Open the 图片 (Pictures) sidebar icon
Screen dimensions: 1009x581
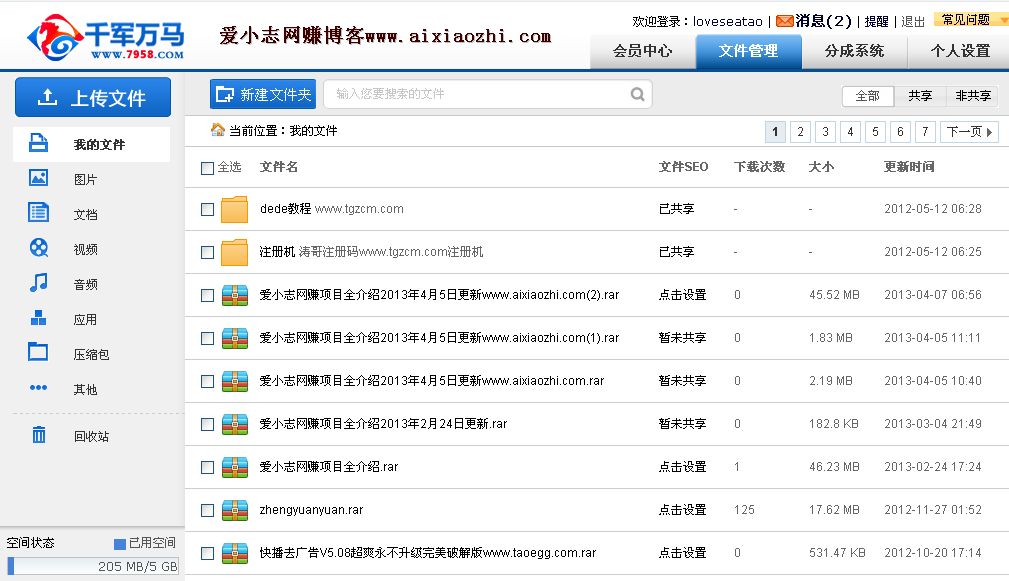(x=39, y=178)
